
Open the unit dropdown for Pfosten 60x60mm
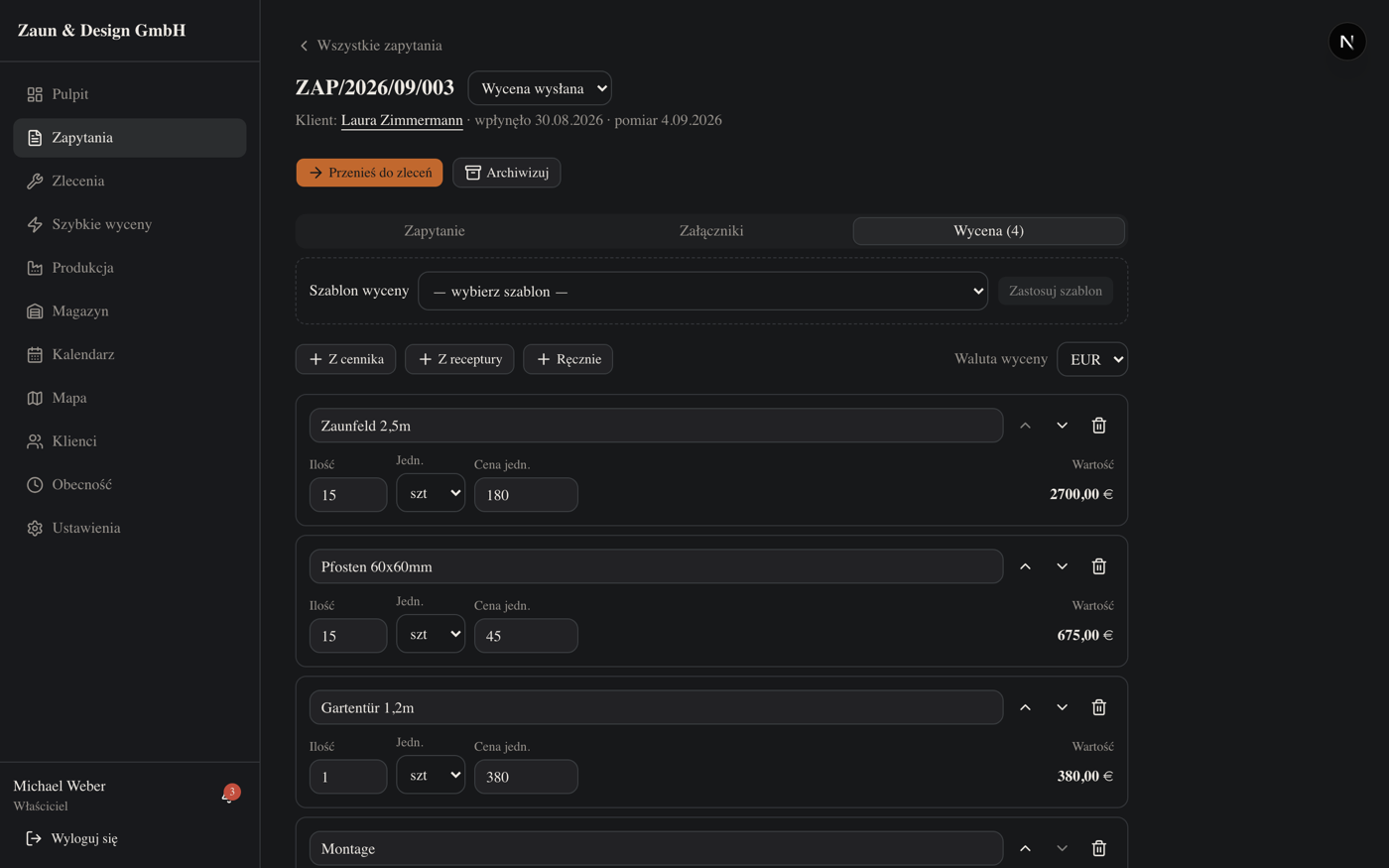[431, 634]
